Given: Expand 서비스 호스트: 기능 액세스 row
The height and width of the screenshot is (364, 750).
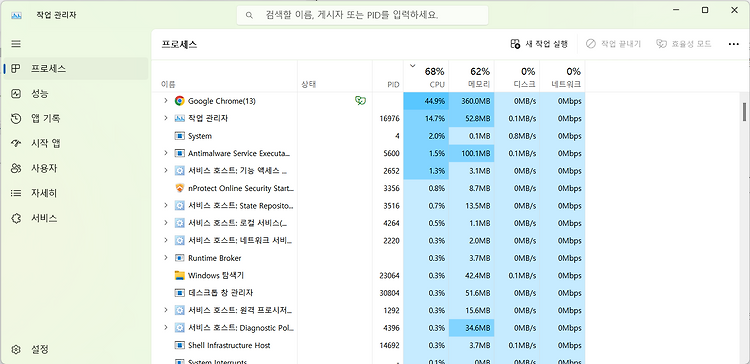Looking at the screenshot, I should pos(165,170).
